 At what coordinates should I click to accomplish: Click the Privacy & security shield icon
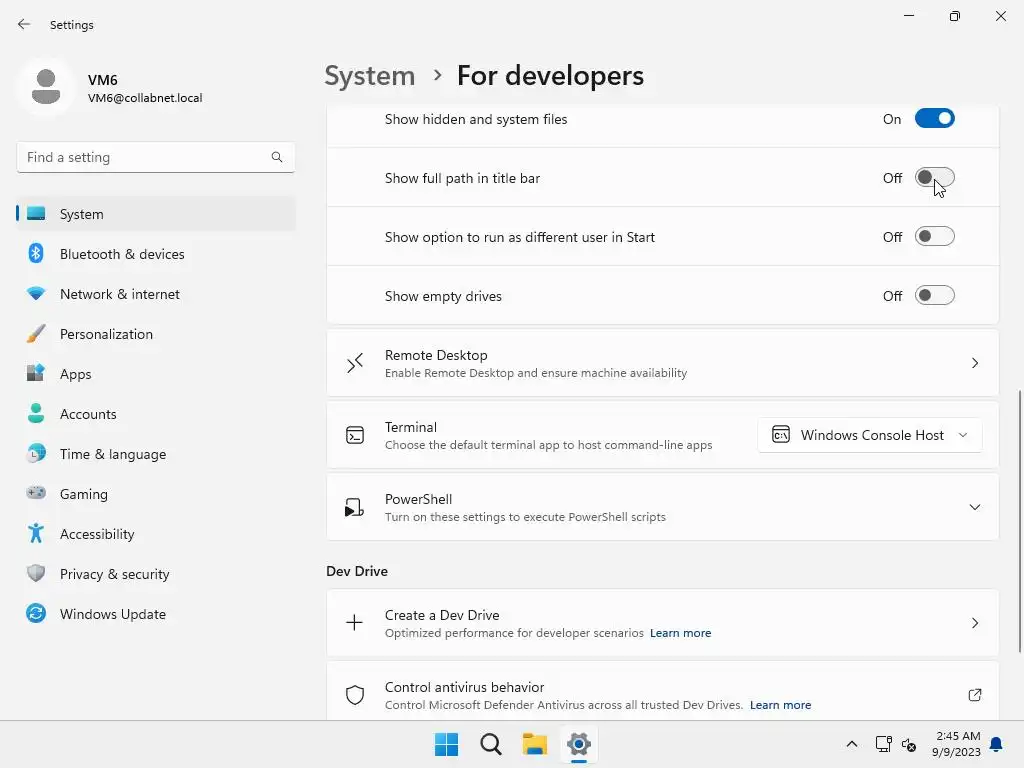pyautogui.click(x=36, y=574)
